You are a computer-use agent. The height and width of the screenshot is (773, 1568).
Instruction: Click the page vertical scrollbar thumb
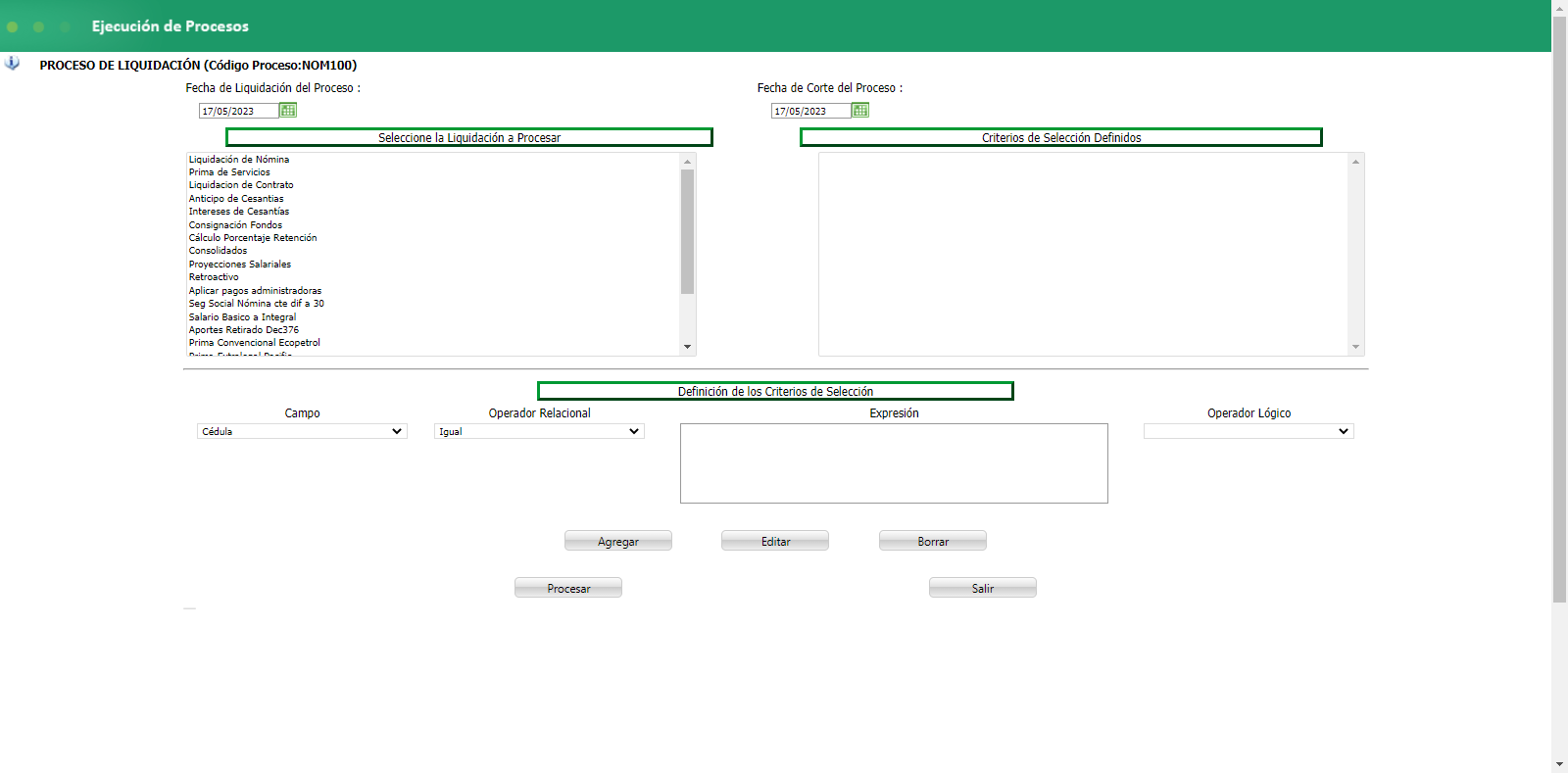pos(1559,309)
